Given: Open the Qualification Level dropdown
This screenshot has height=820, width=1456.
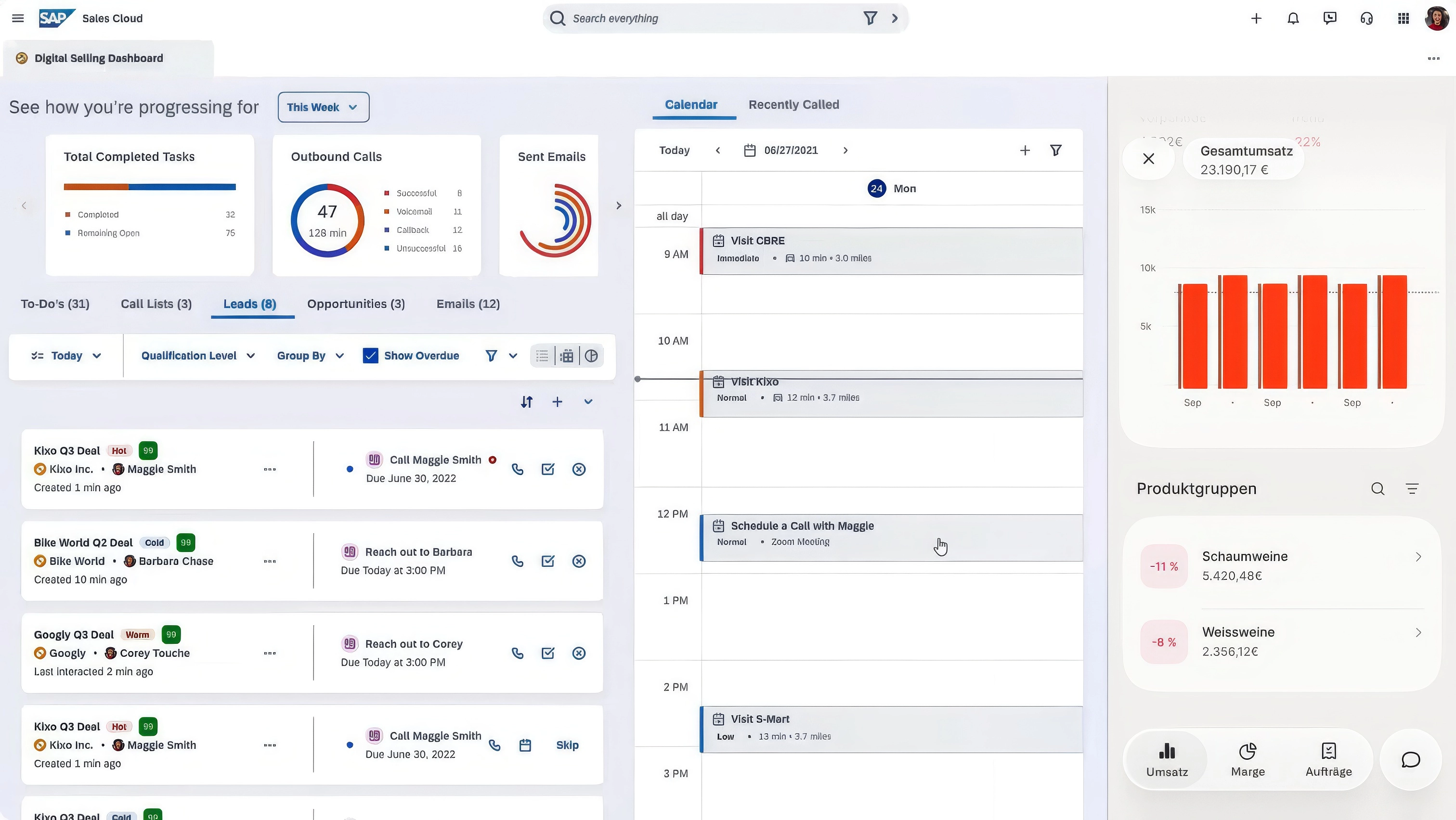Looking at the screenshot, I should [198, 356].
